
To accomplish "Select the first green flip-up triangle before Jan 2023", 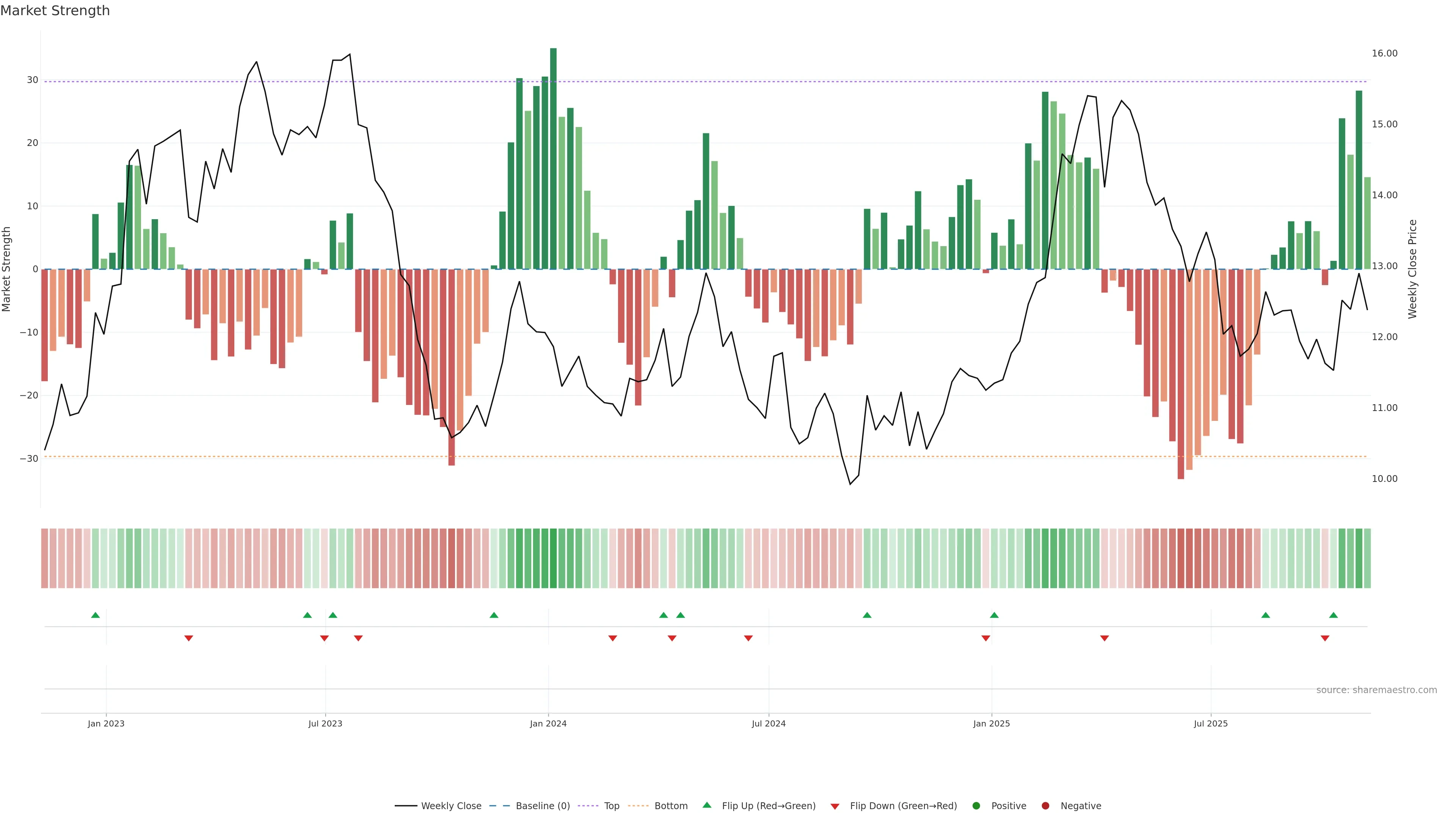I will [96, 615].
